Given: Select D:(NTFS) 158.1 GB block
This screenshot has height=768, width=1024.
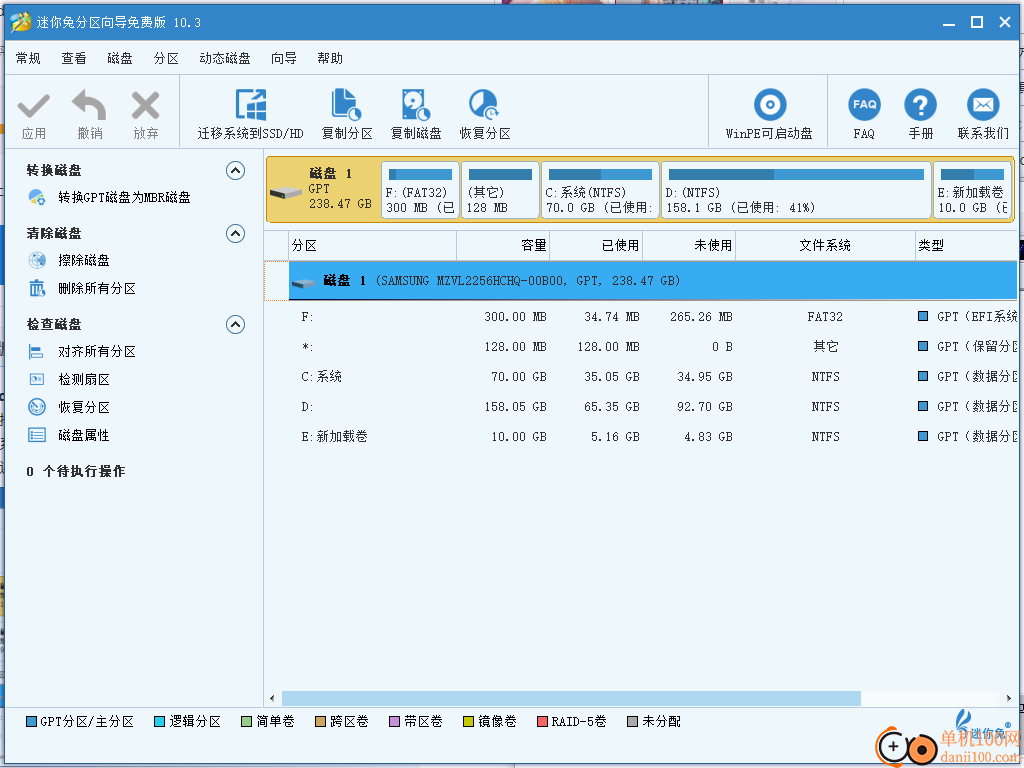Looking at the screenshot, I should pos(796,190).
